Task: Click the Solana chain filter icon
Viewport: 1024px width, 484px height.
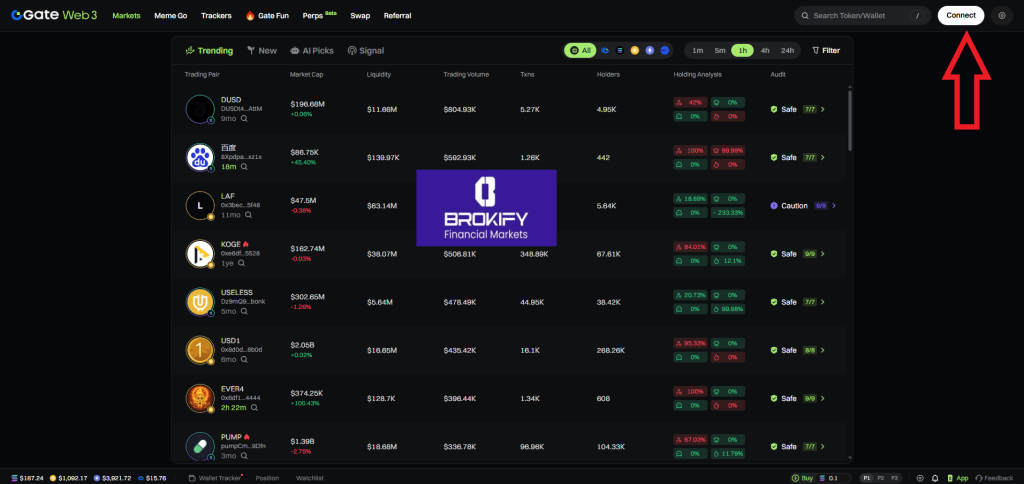Action: (620, 50)
